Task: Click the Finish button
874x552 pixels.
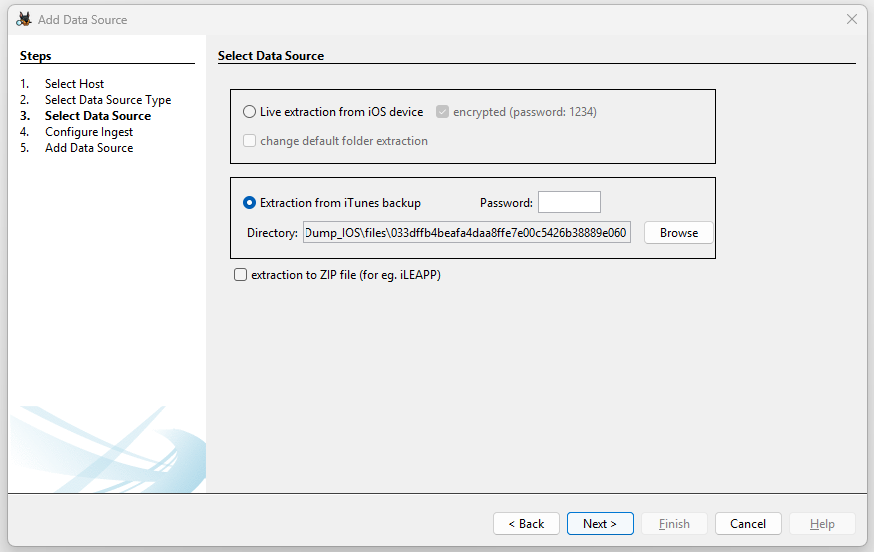Action: 674,524
